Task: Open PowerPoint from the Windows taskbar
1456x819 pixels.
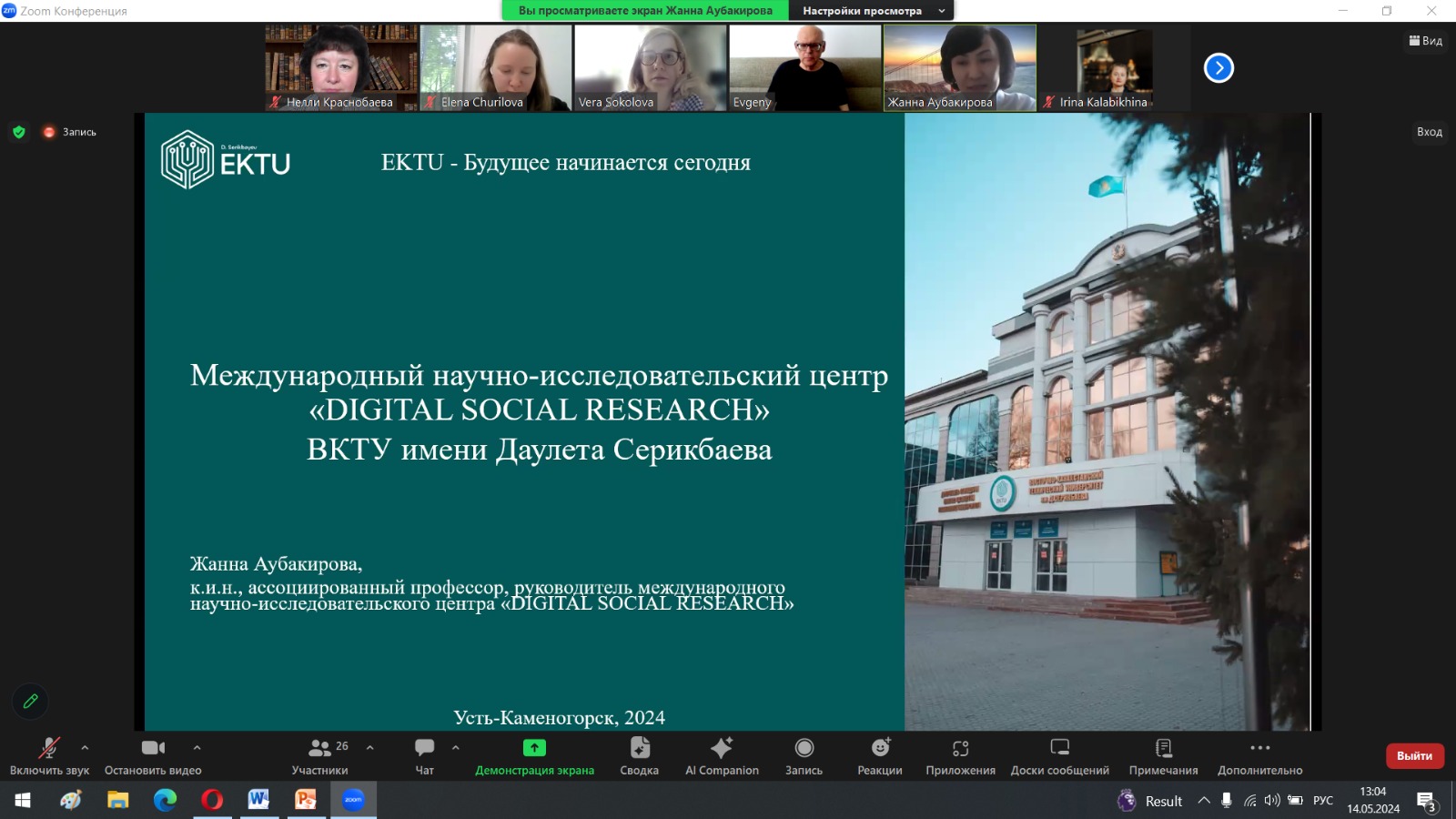Action: click(306, 800)
